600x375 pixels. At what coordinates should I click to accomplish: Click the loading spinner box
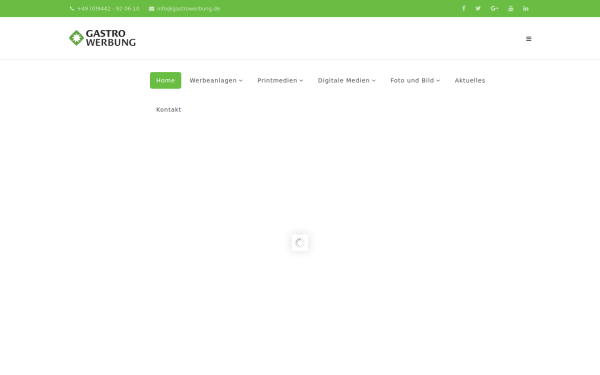coord(300,243)
